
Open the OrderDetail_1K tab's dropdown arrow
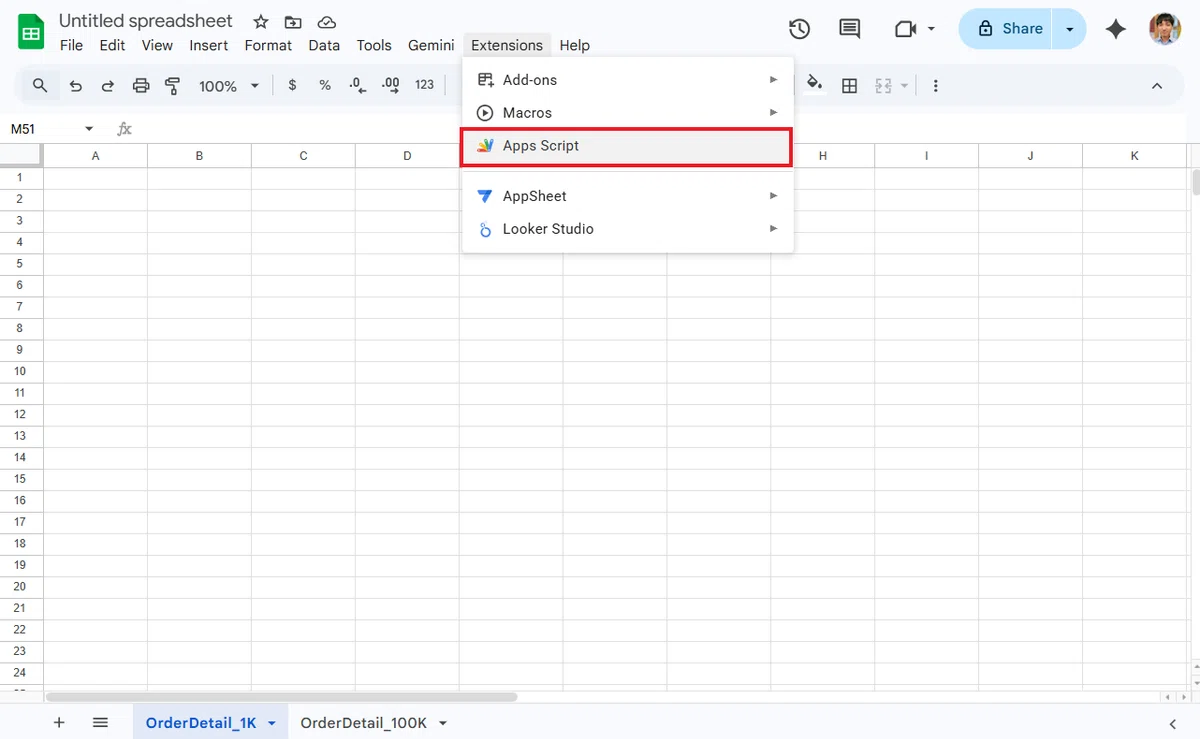[271, 723]
